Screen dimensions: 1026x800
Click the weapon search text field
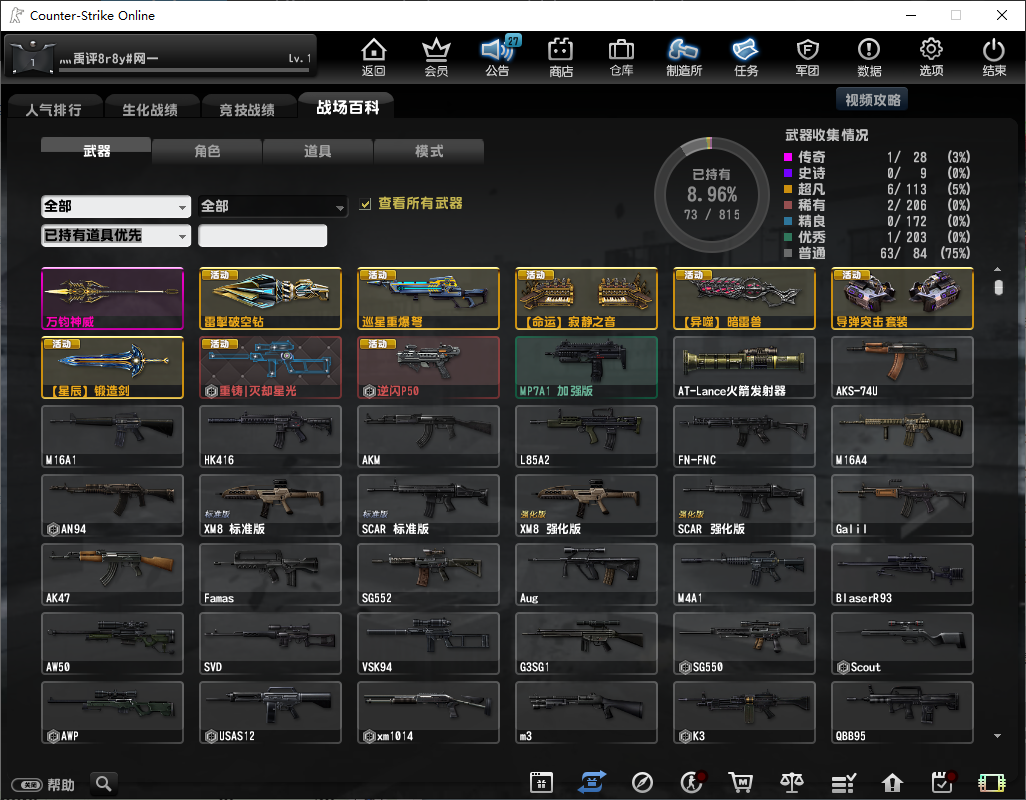pyautogui.click(x=262, y=235)
